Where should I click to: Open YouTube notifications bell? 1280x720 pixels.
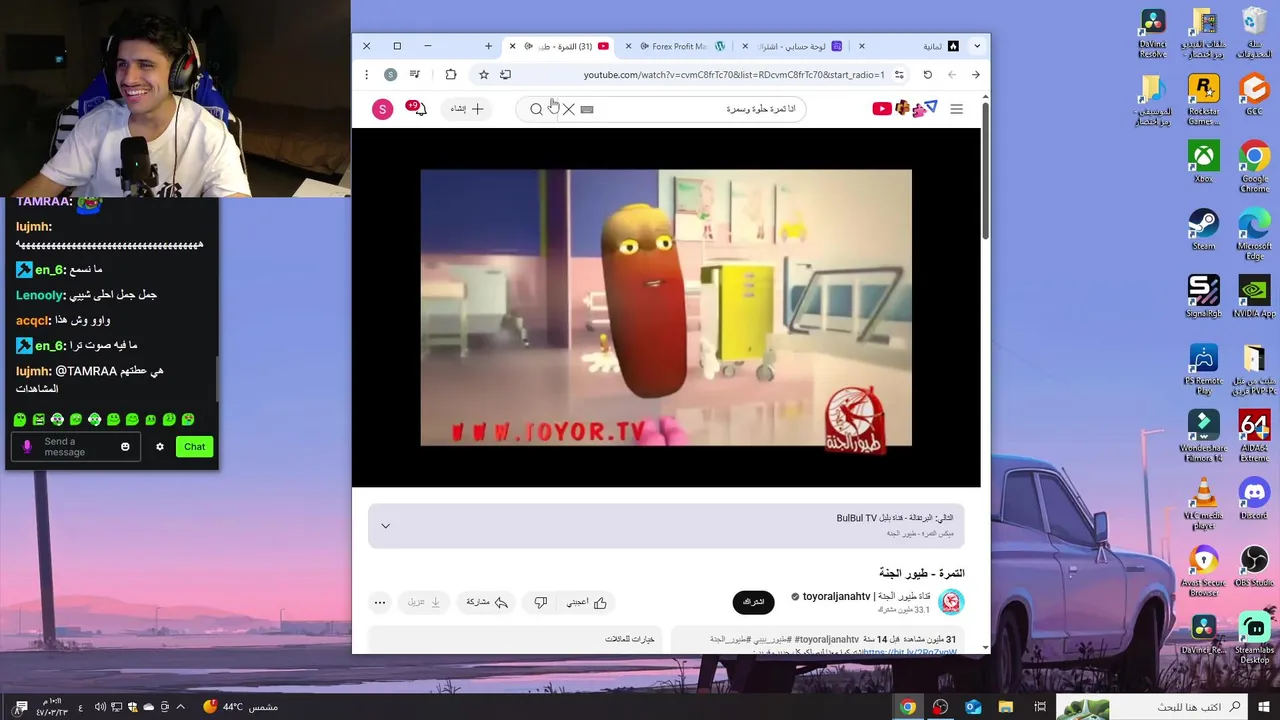pyautogui.click(x=418, y=108)
